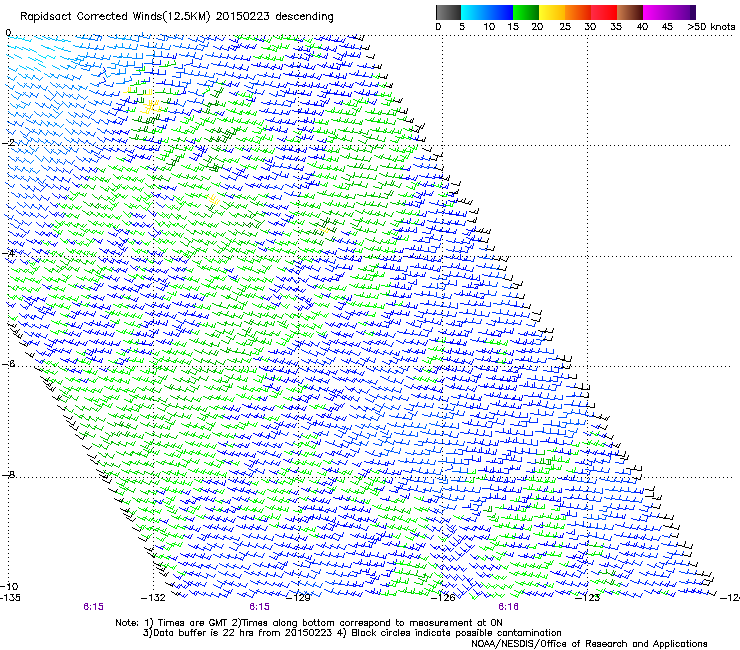Image resolution: width=740 pixels, height=650 pixels.
Task: Click the '>50 knots' legend label
Action: [x=711, y=27]
